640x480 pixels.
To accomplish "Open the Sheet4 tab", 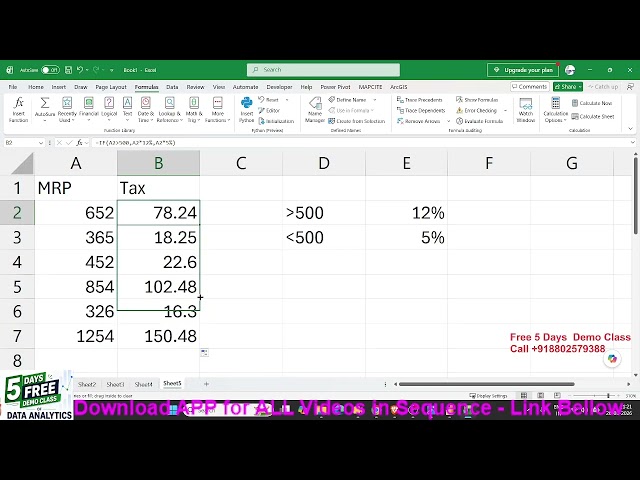I will tap(143, 384).
